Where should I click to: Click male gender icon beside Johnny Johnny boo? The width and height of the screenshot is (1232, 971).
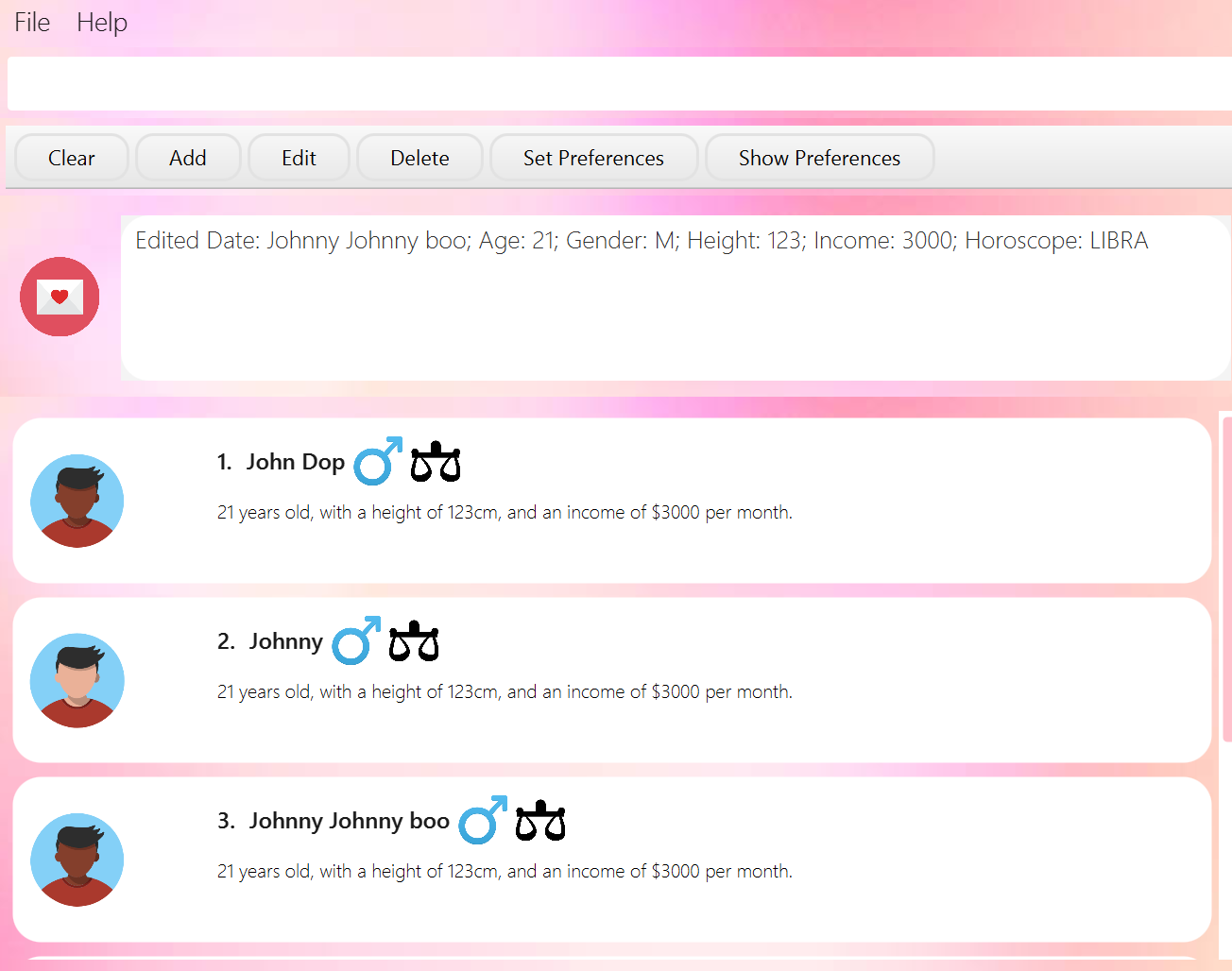[483, 820]
